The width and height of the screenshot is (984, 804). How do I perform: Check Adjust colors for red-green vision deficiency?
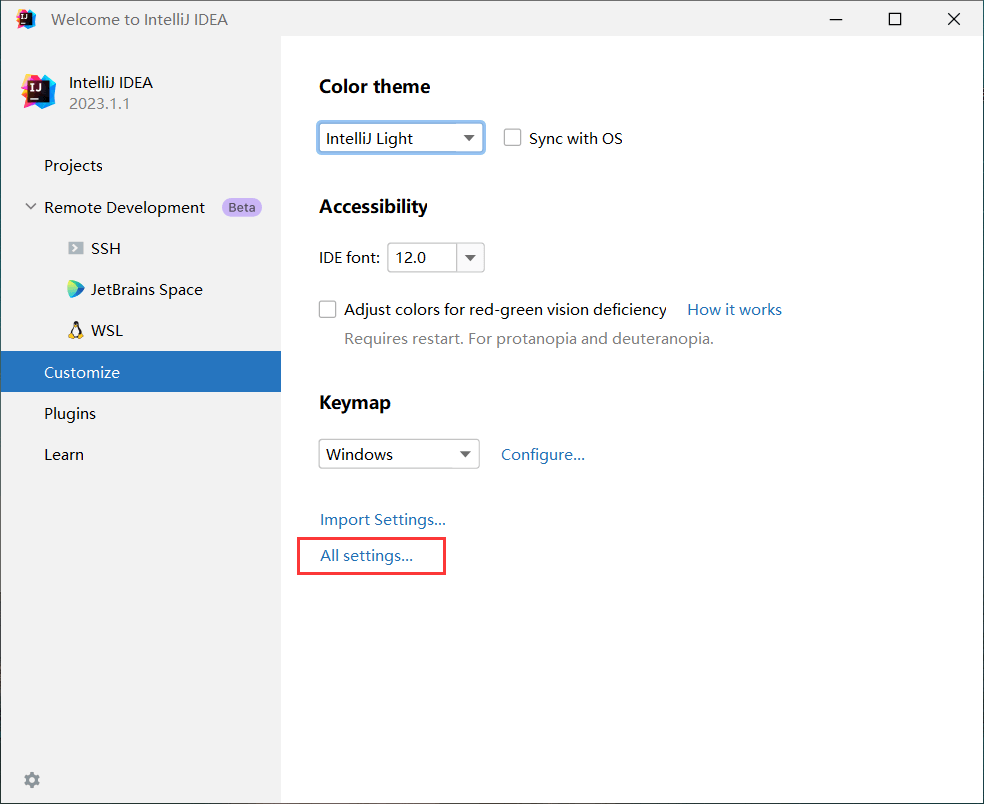tap(327, 309)
